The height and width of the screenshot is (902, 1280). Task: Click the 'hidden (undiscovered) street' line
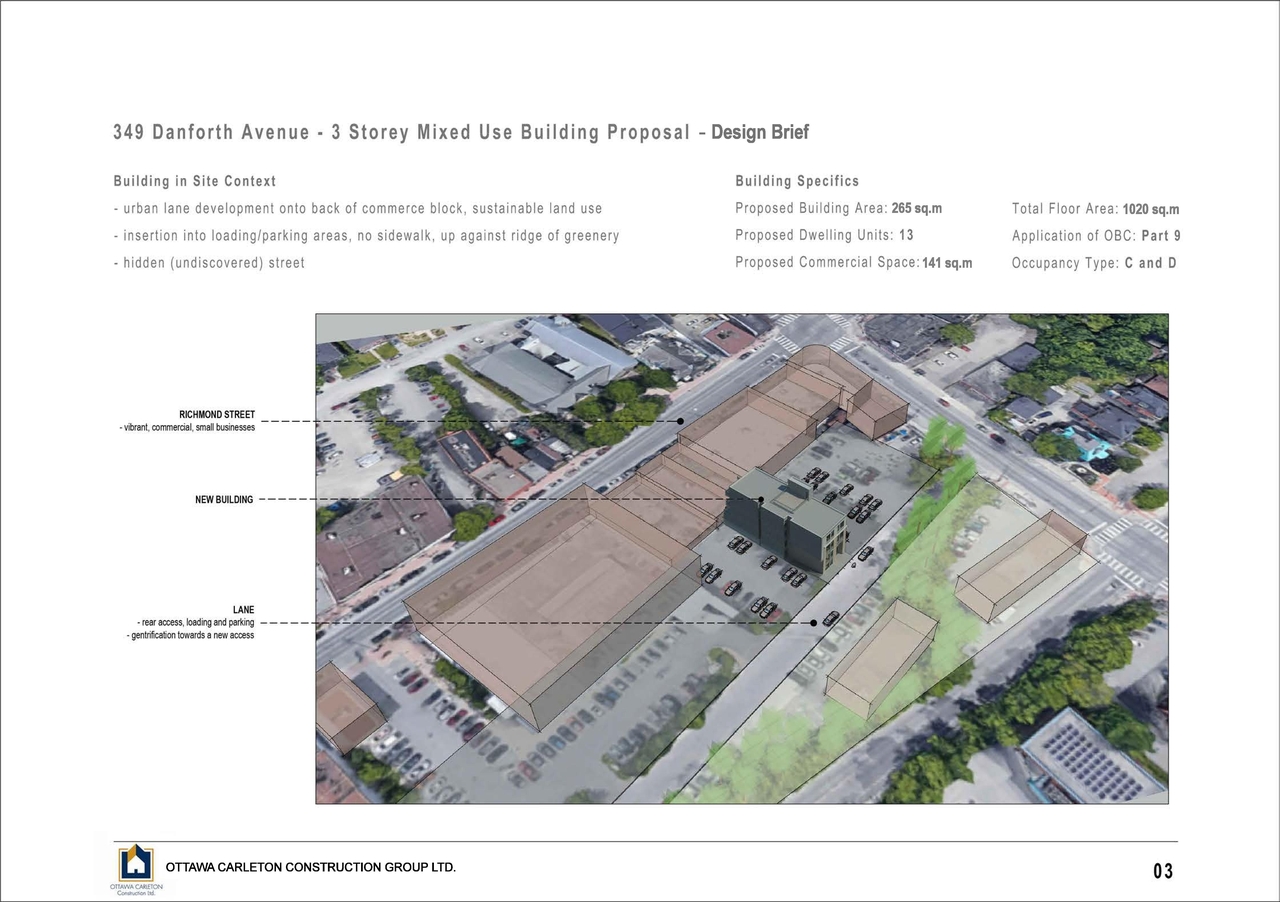tap(209, 262)
